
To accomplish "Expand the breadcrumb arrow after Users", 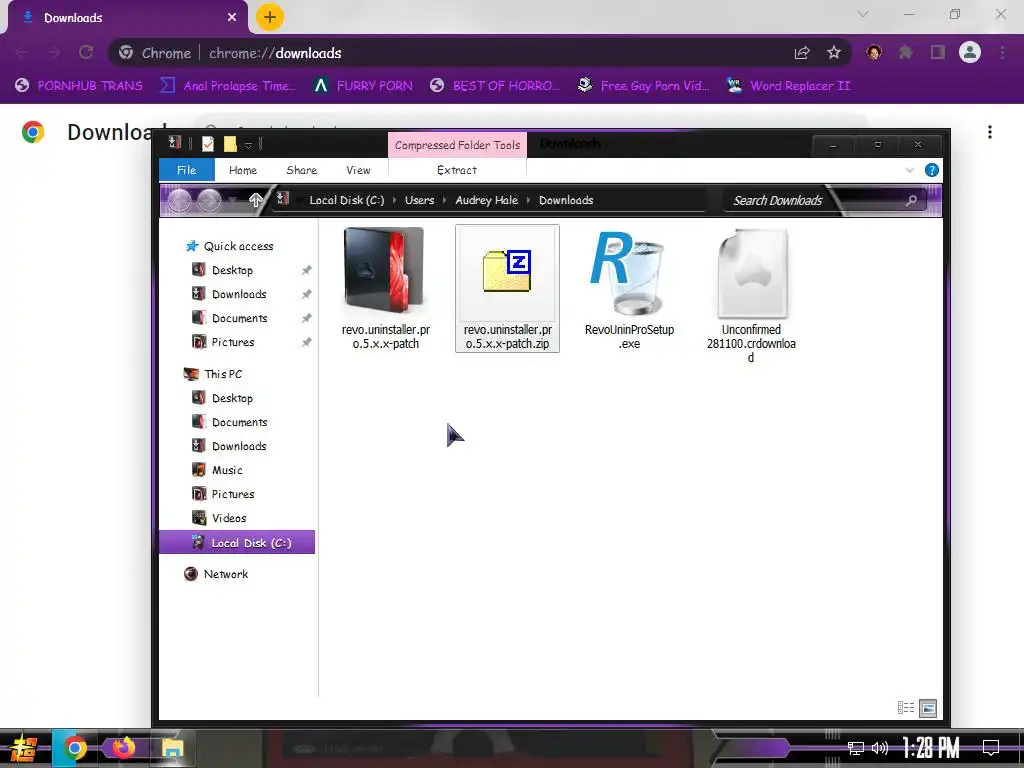I will (444, 200).
